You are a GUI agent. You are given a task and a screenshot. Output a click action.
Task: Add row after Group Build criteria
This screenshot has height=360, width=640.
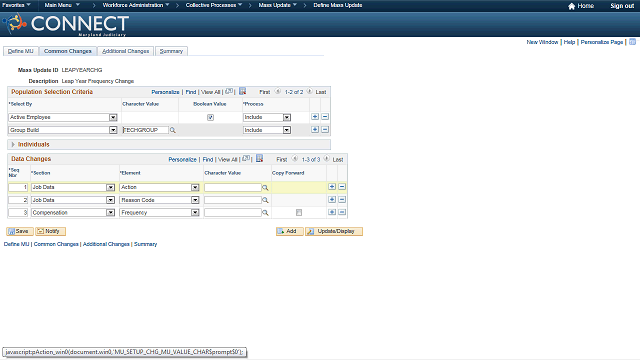[x=315, y=129]
